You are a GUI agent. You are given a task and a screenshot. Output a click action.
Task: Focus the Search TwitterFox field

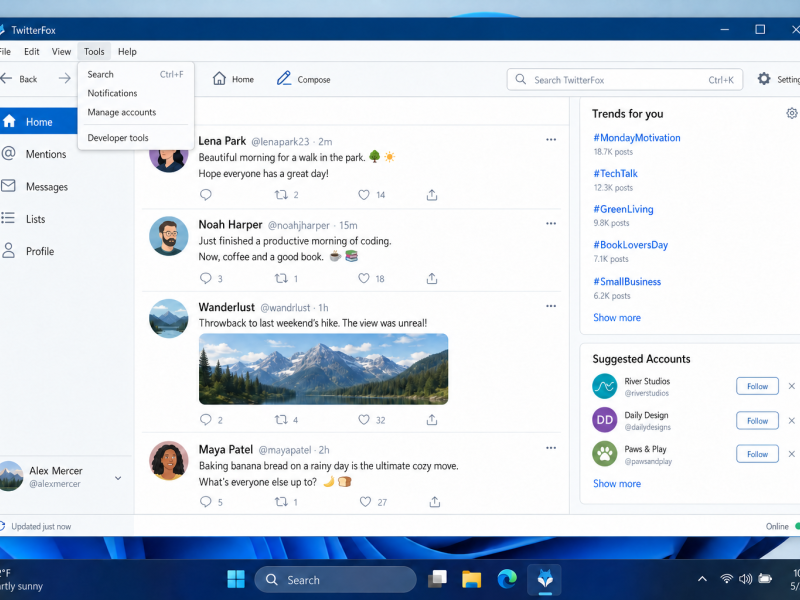click(x=624, y=80)
